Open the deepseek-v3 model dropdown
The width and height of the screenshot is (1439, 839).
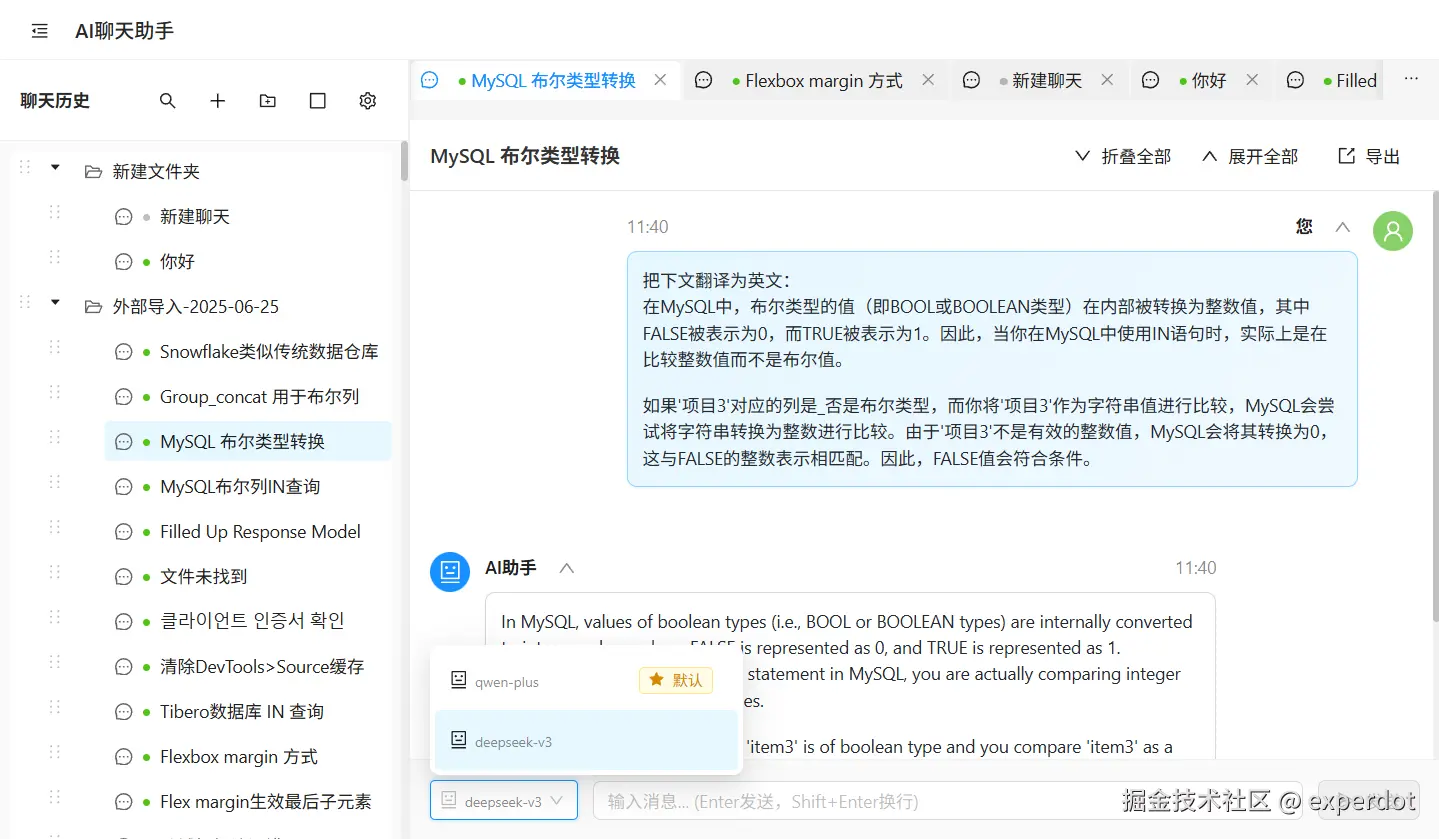(x=504, y=800)
